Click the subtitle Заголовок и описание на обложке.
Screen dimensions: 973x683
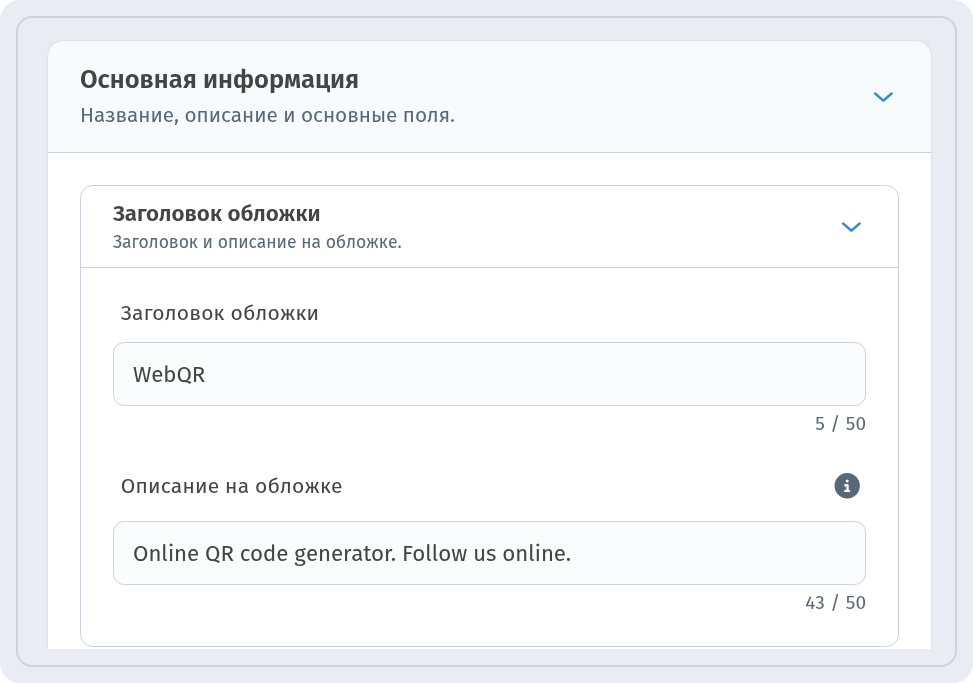click(x=257, y=242)
